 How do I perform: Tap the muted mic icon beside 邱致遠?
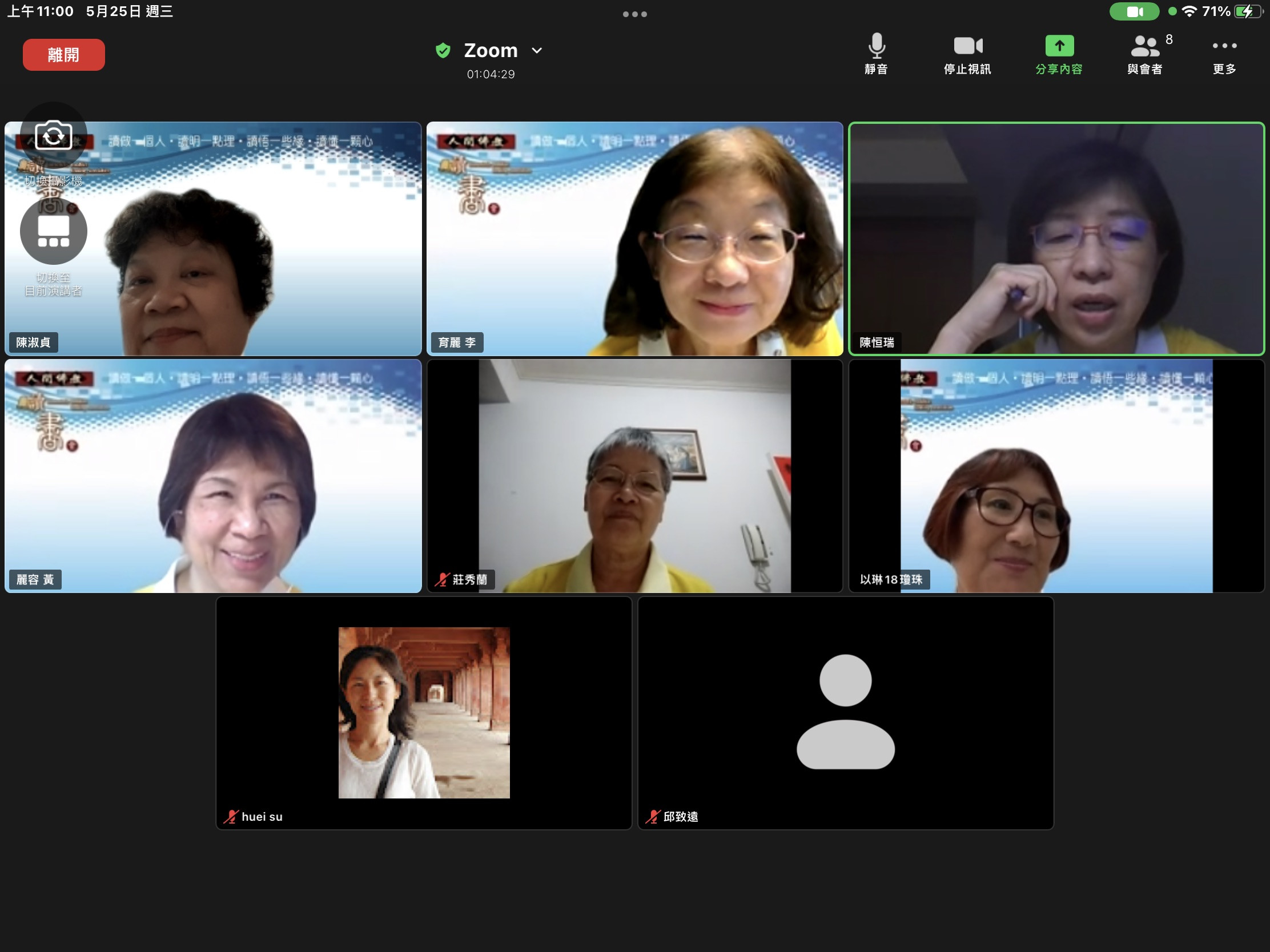(x=653, y=817)
